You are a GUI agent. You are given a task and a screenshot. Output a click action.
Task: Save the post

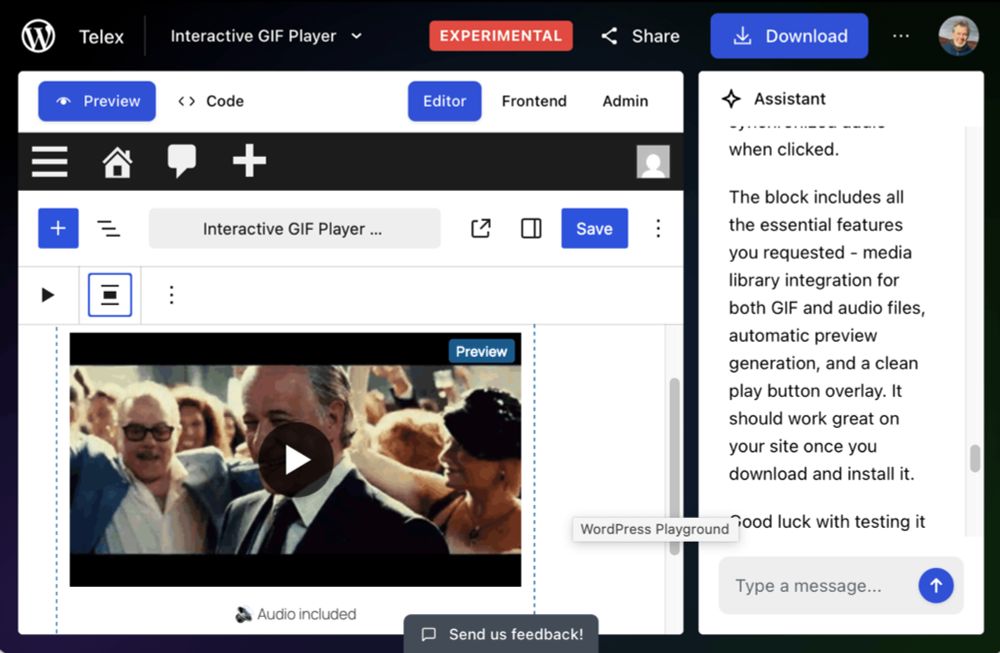594,228
